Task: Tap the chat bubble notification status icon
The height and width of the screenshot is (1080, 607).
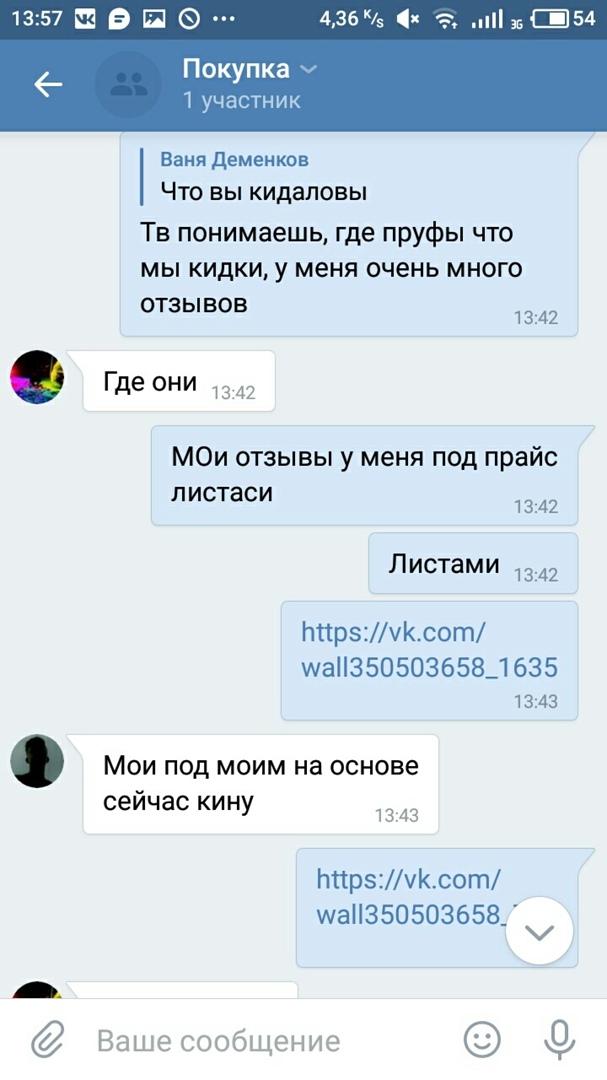Action: coord(120,19)
